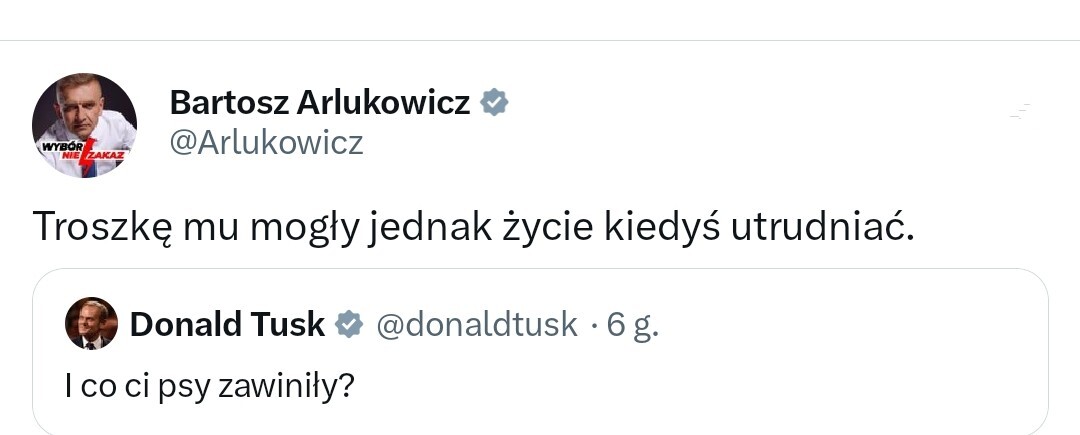The width and height of the screenshot is (1080, 435).
Task: Open Donald Tusk's small avatar
Action: click(90, 324)
